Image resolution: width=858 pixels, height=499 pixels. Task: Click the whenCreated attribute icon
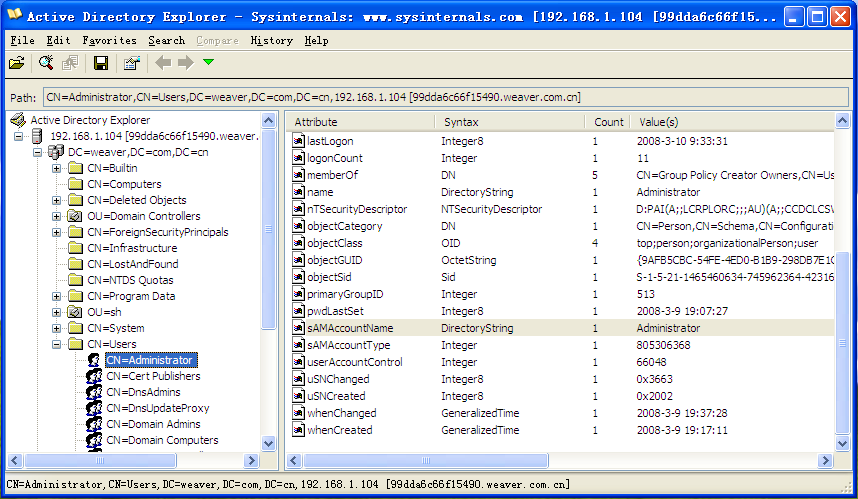click(x=298, y=430)
